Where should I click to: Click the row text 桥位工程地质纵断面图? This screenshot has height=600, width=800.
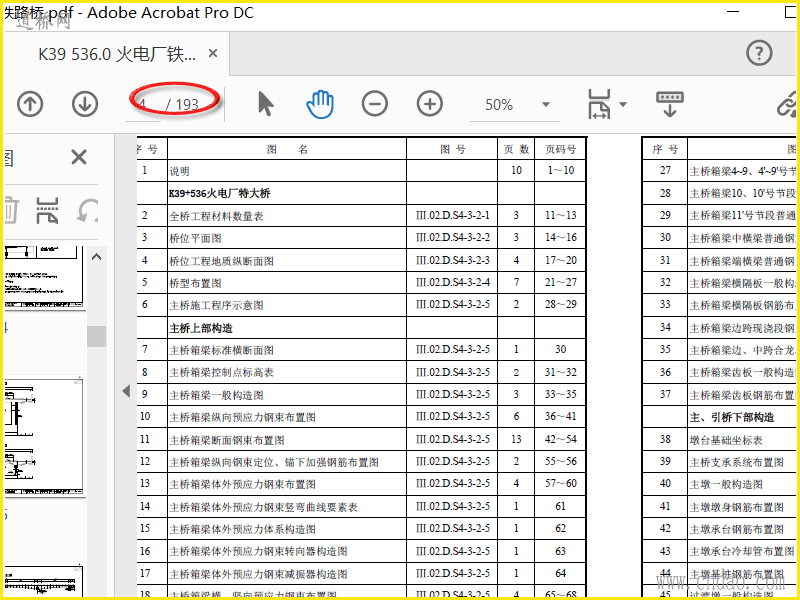(221, 261)
